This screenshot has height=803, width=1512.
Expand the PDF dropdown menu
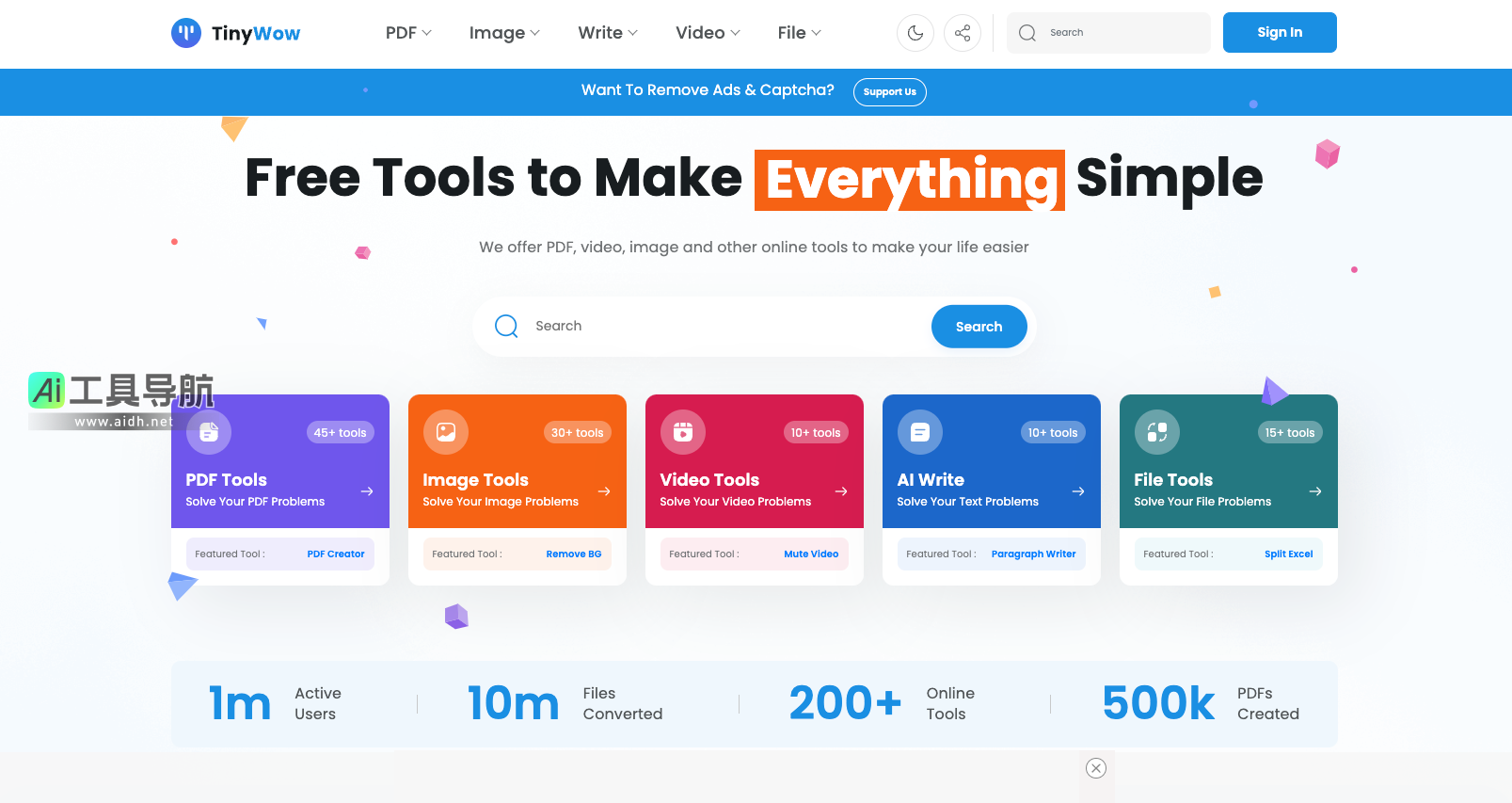coord(408,33)
